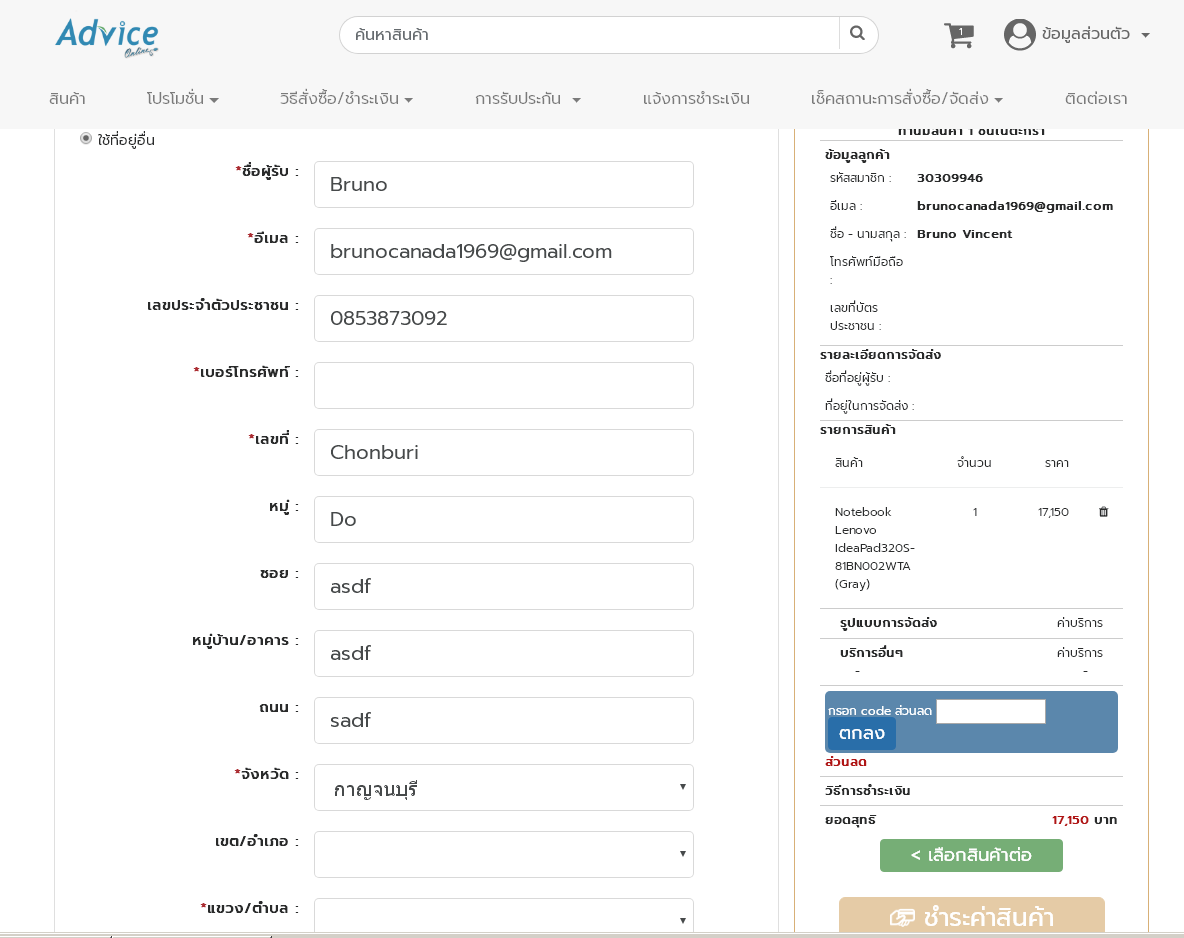The image size is (1184, 938).
Task: Open the shopping cart icon
Action: coord(959,35)
